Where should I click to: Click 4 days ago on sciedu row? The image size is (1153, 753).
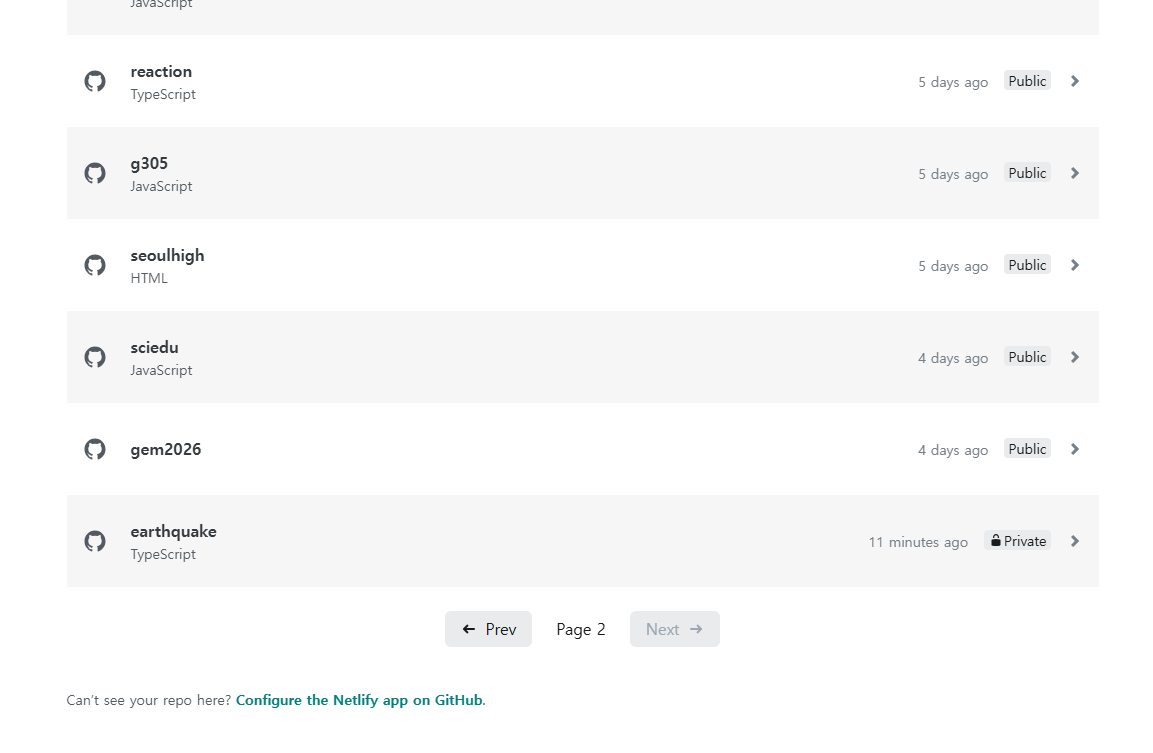tap(953, 358)
